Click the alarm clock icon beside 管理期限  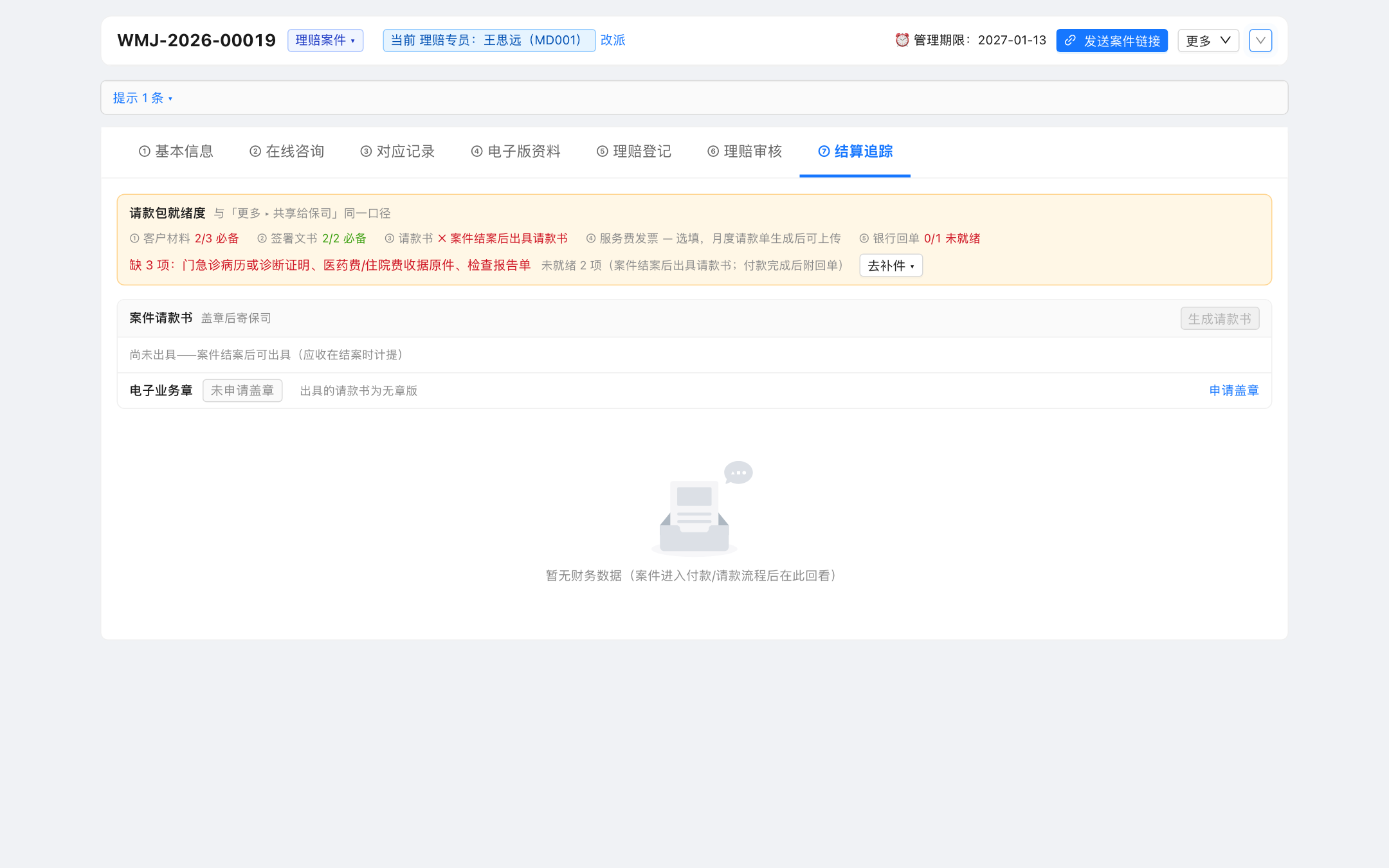902,41
